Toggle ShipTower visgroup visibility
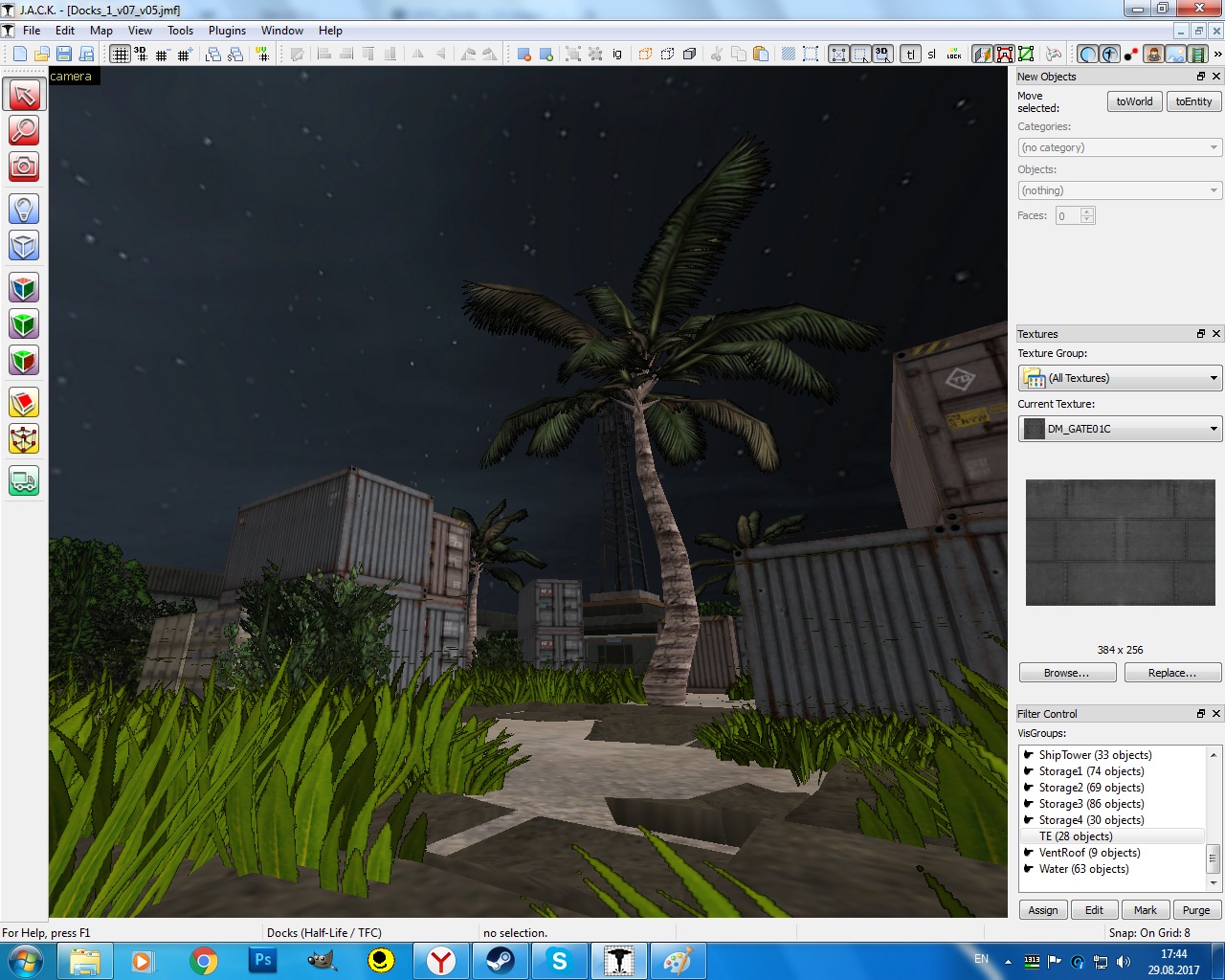Screen dimensions: 1225x980 click(1029, 755)
